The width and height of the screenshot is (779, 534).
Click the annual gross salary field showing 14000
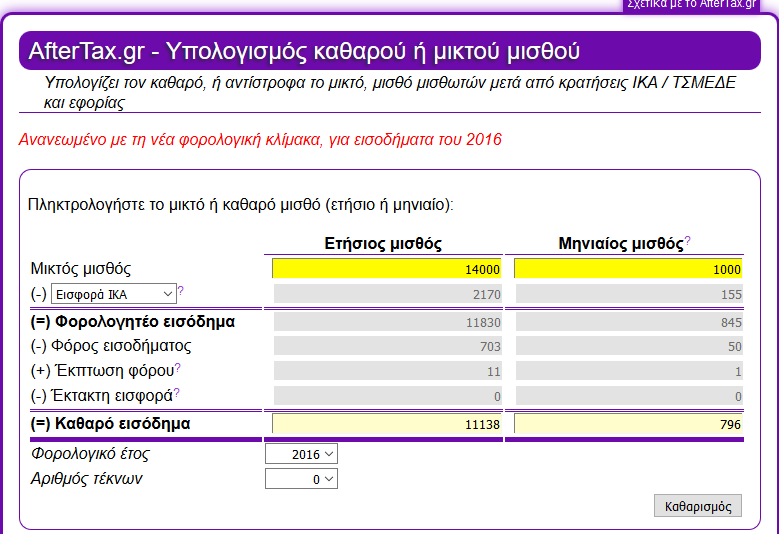point(387,269)
